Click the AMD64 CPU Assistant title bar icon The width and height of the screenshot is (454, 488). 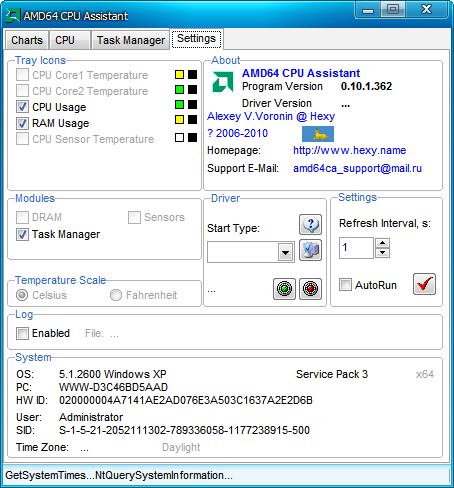(13, 16)
